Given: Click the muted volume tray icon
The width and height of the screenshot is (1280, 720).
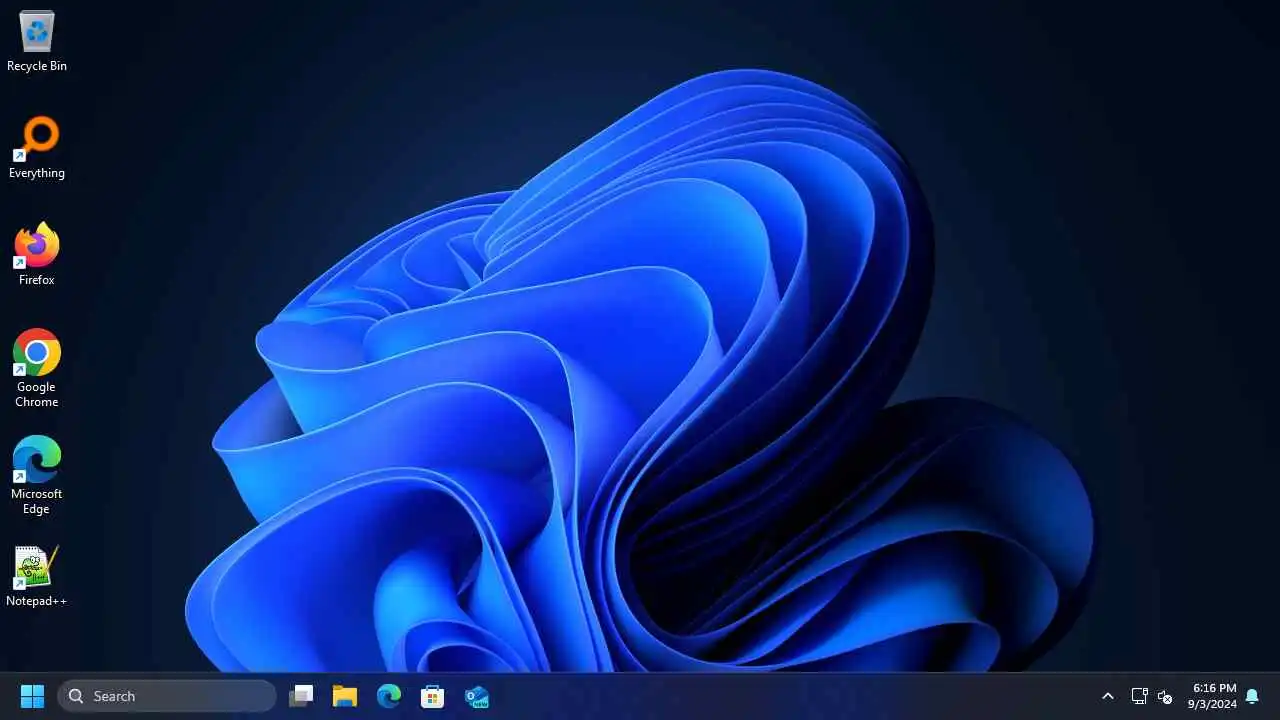Looking at the screenshot, I should point(1165,696).
